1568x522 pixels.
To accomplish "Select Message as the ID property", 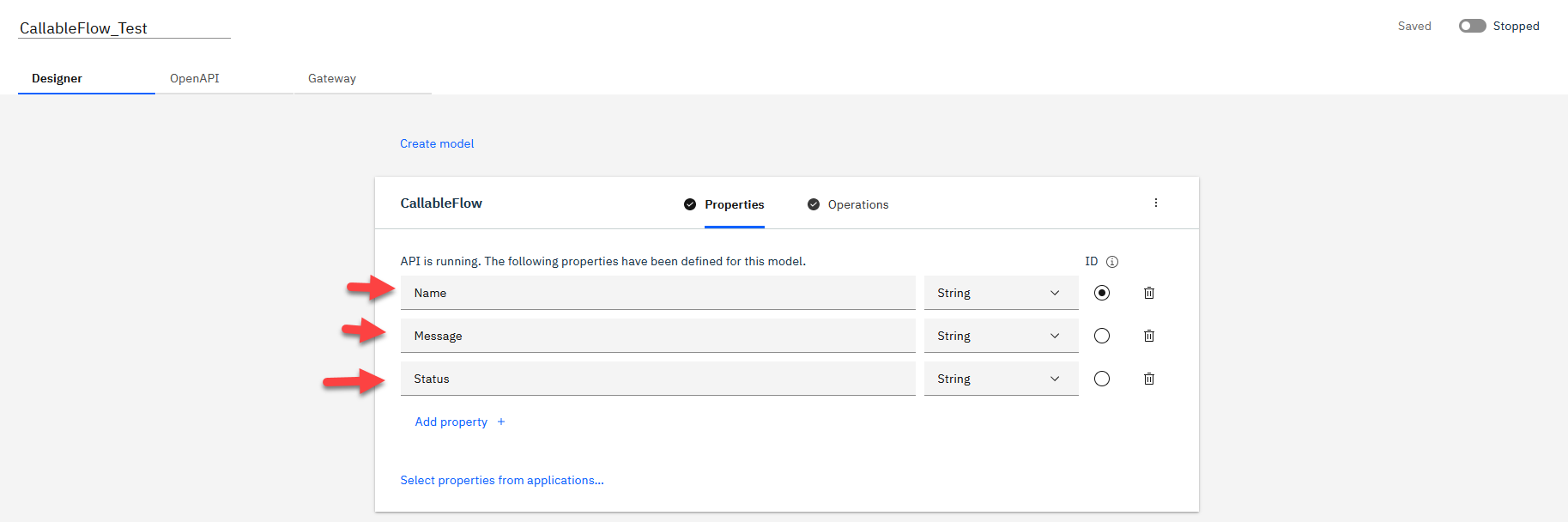I will (1102, 336).
